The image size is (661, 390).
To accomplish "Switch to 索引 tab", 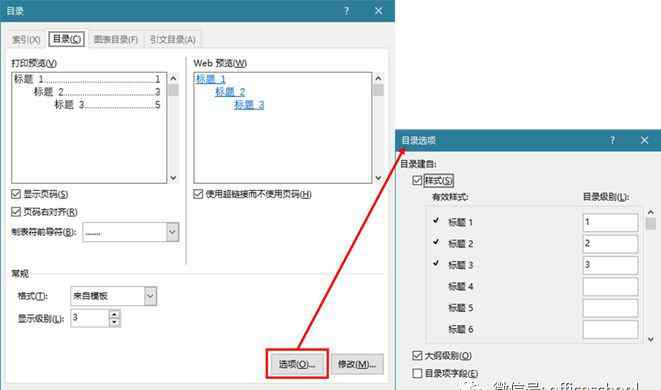I will point(26,40).
